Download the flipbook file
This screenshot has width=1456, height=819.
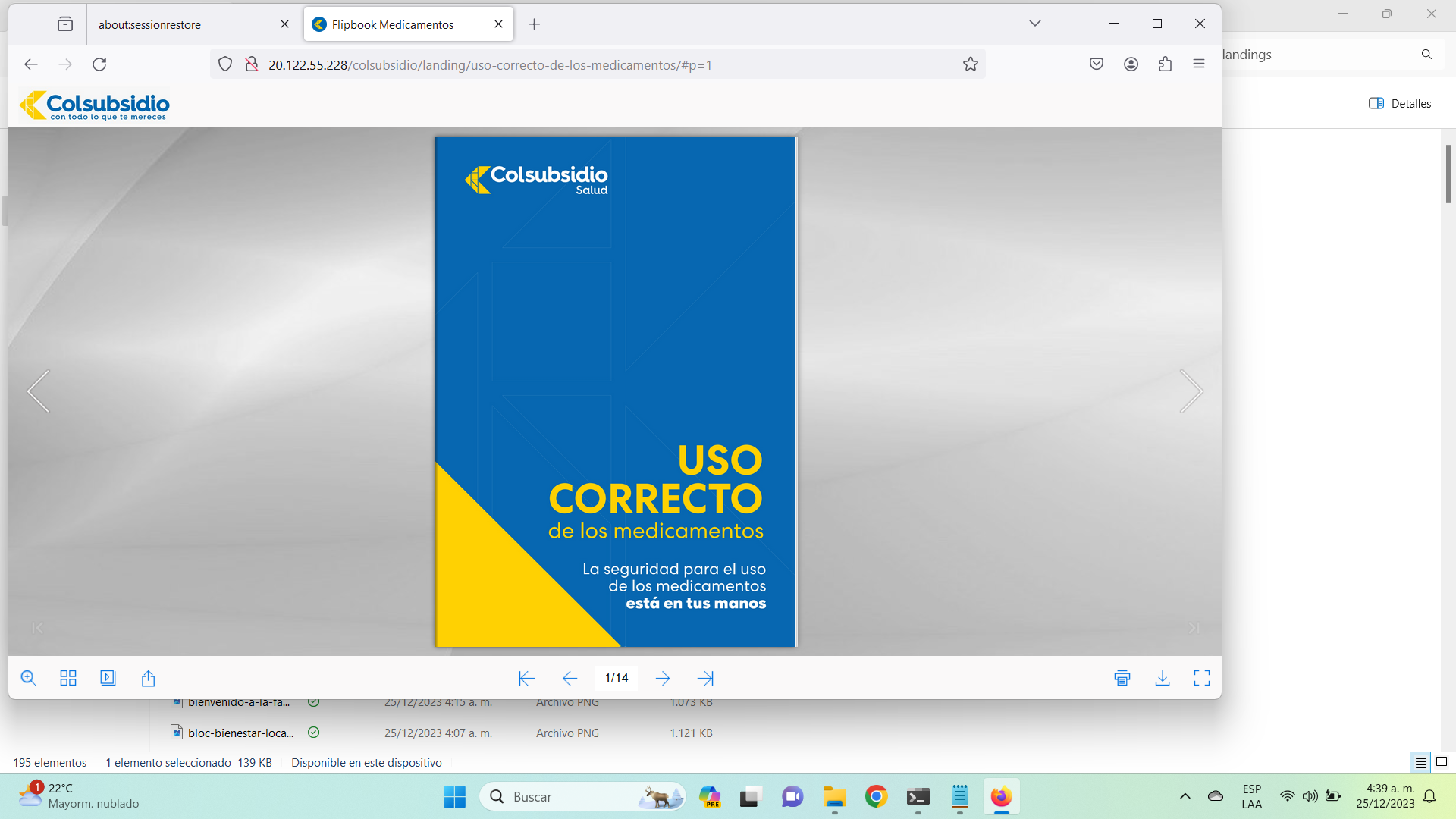[1163, 678]
